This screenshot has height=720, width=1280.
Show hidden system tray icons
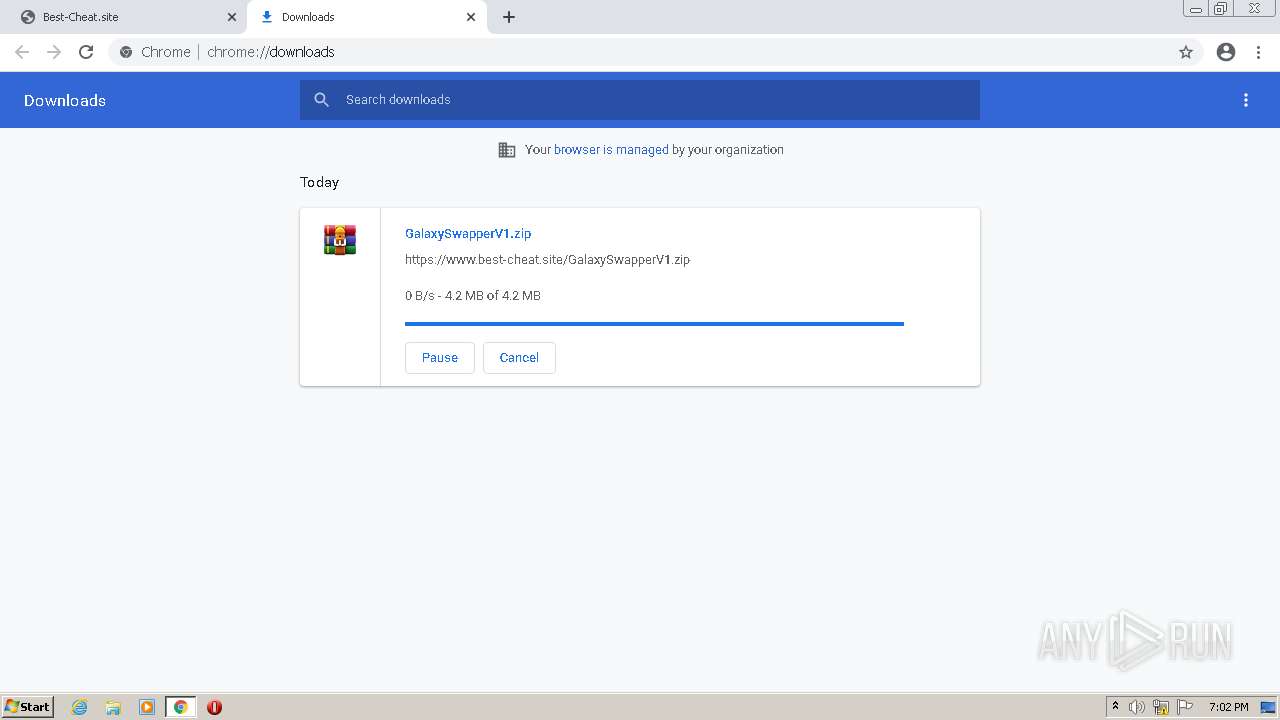(1115, 707)
